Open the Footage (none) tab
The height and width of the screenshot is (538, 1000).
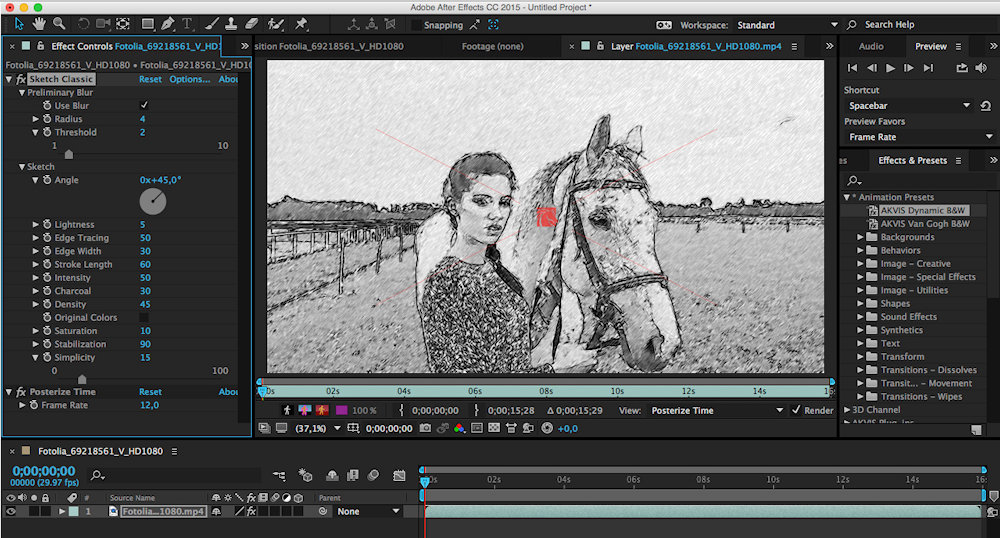coord(492,46)
